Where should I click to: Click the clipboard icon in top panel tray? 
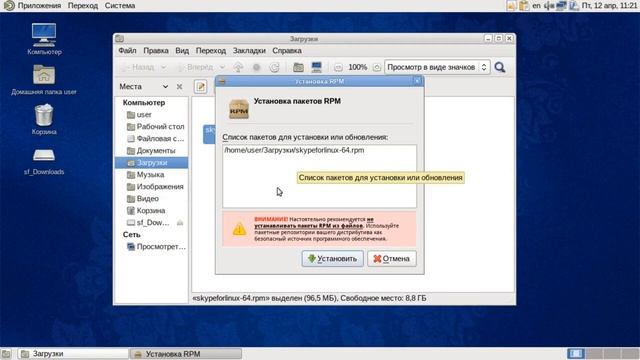(x=524, y=6)
